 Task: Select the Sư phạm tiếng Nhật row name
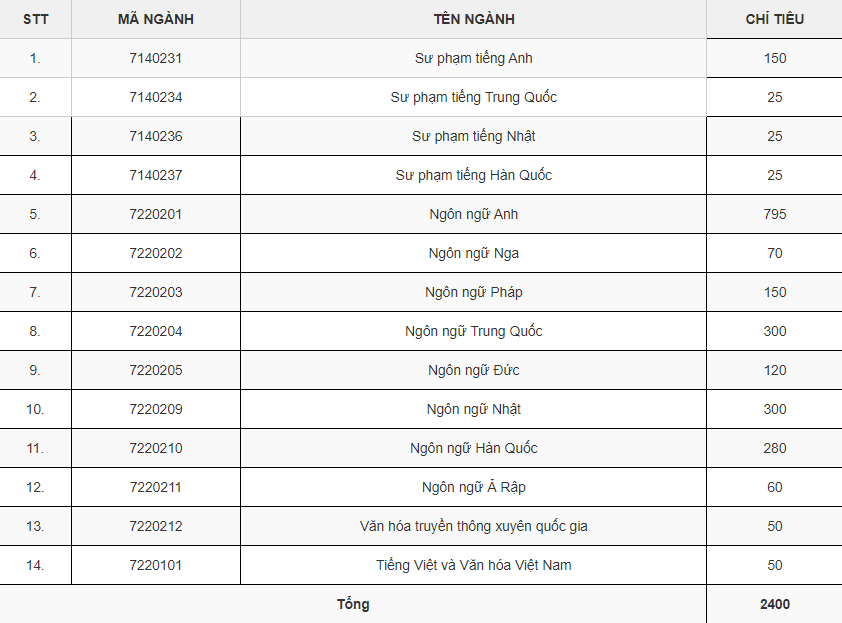pos(474,136)
